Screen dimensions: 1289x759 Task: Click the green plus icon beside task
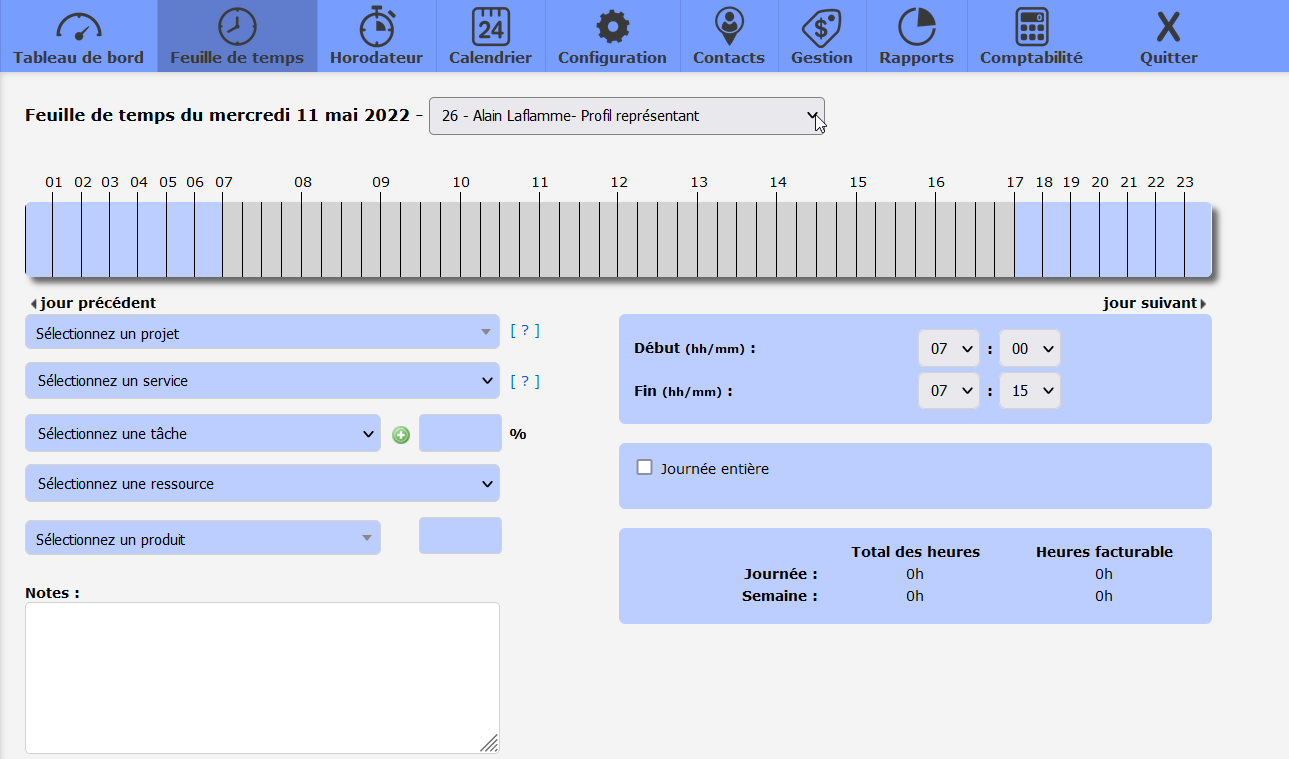(401, 435)
